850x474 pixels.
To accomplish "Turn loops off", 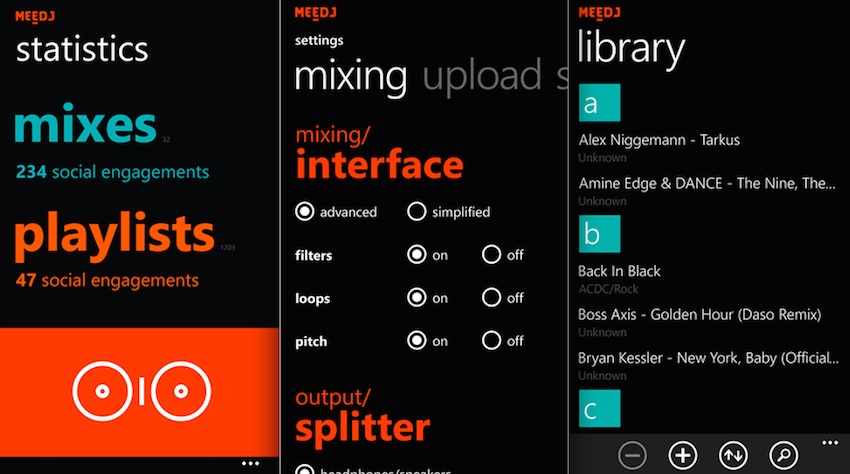I will 491,297.
